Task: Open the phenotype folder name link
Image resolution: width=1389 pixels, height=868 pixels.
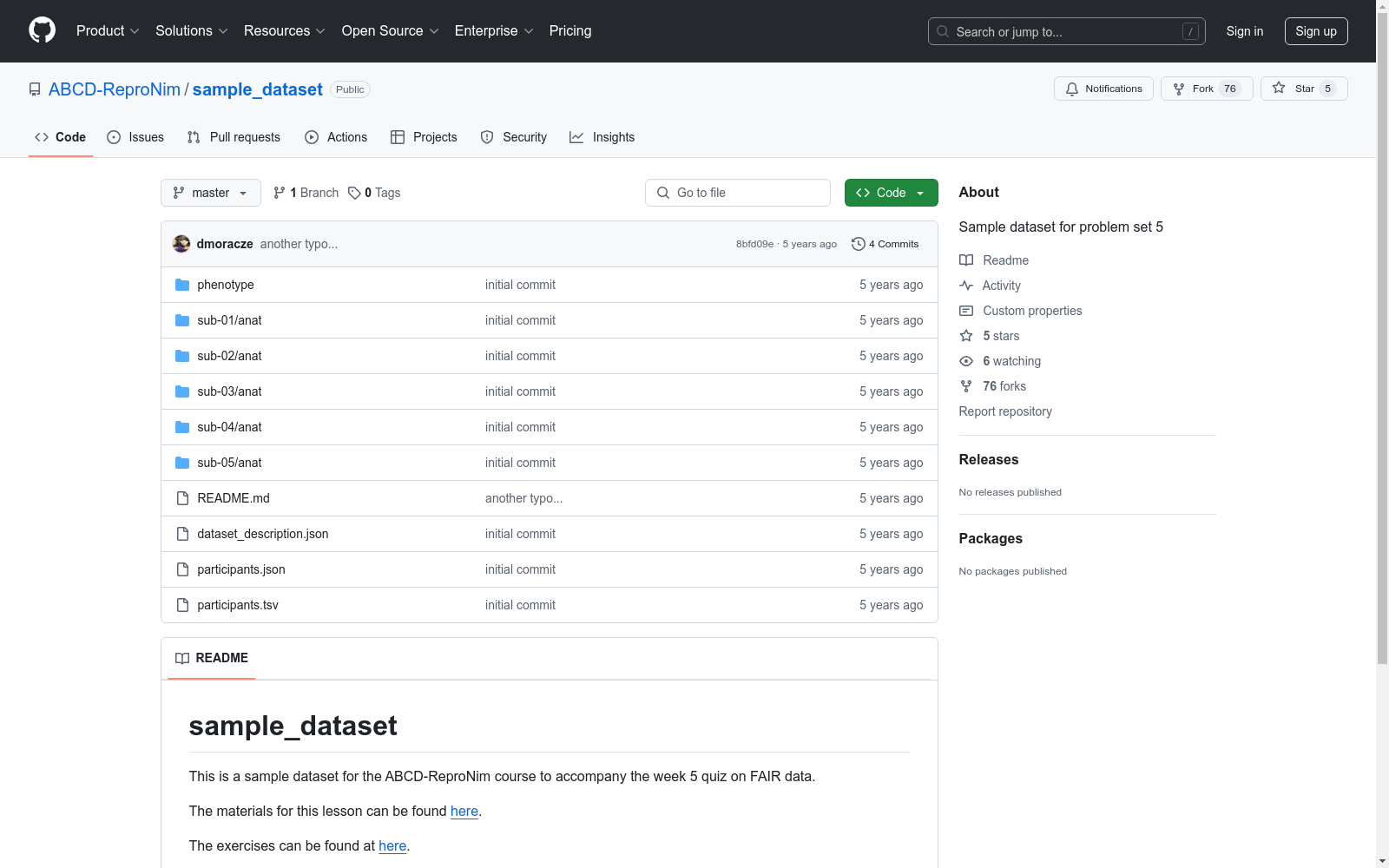Action: tap(226, 285)
